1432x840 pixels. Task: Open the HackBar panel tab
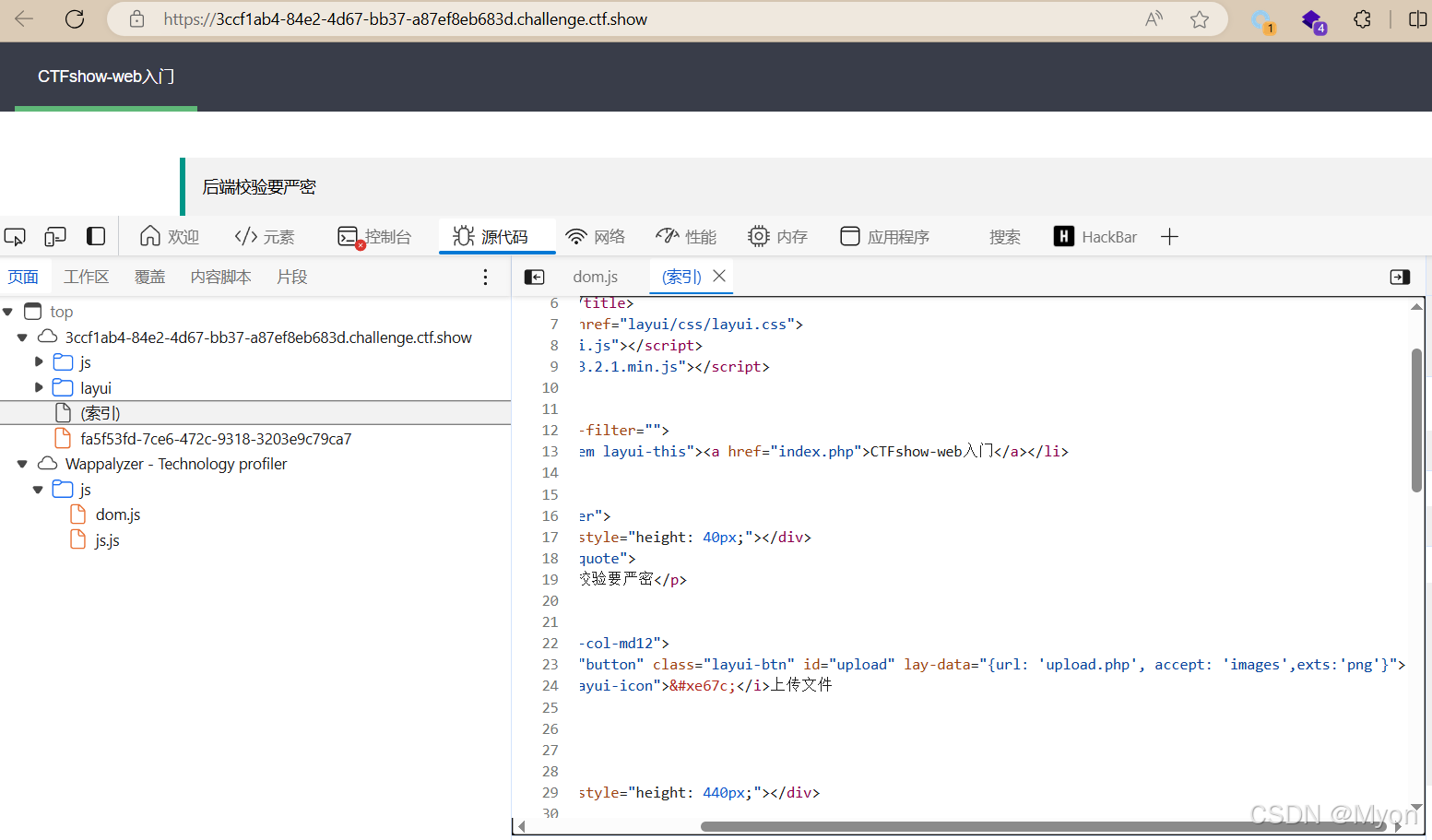(x=1095, y=237)
